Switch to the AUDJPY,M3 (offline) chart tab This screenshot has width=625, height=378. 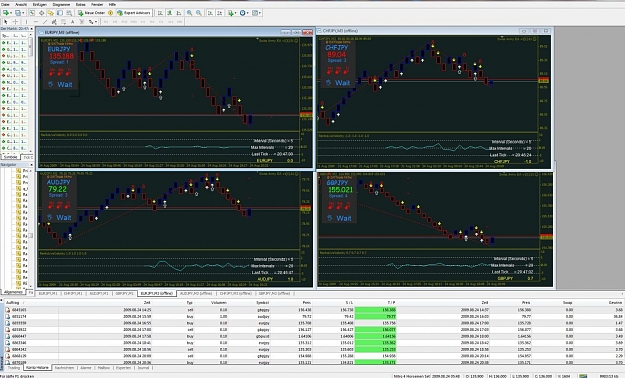coord(195,293)
